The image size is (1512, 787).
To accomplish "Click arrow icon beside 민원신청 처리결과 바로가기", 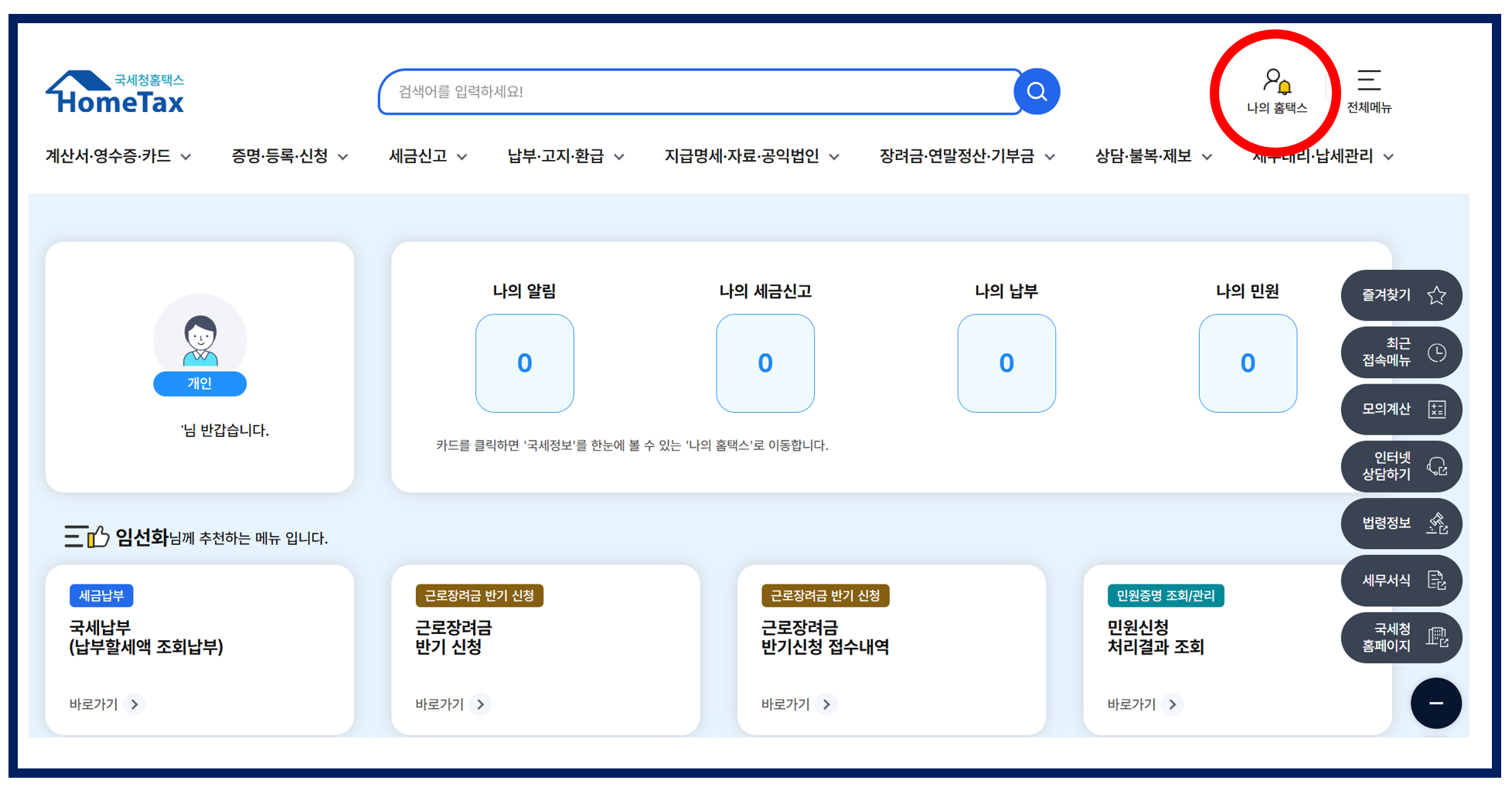I will [1173, 704].
